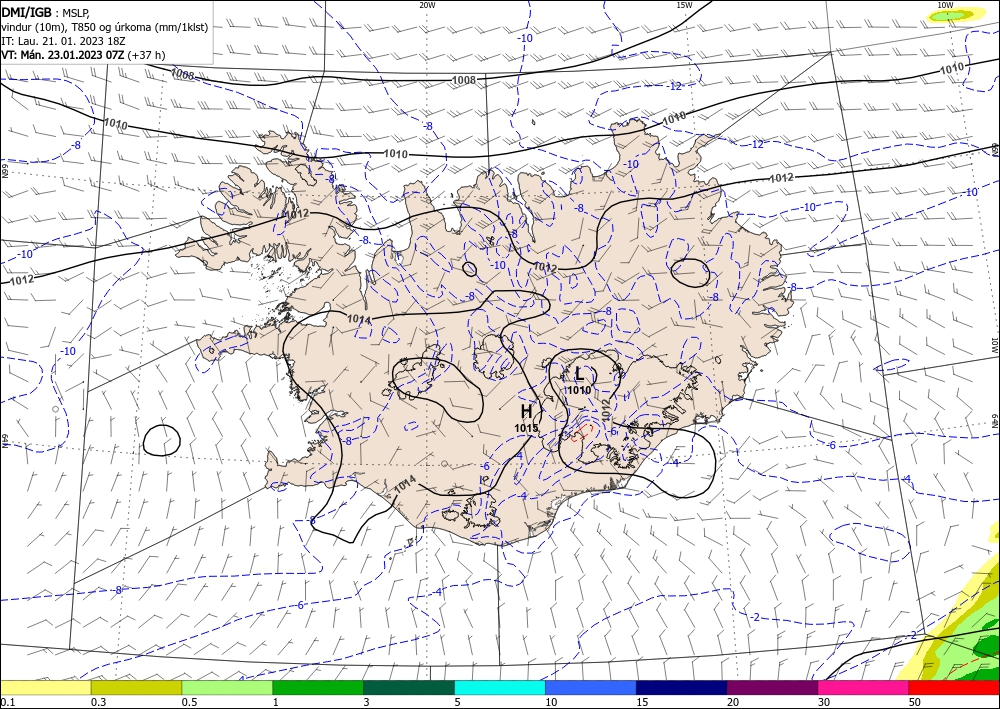The width and height of the screenshot is (1000, 709).
Task: Click the '(+37 h)' forecast offset text
Action: [146, 55]
